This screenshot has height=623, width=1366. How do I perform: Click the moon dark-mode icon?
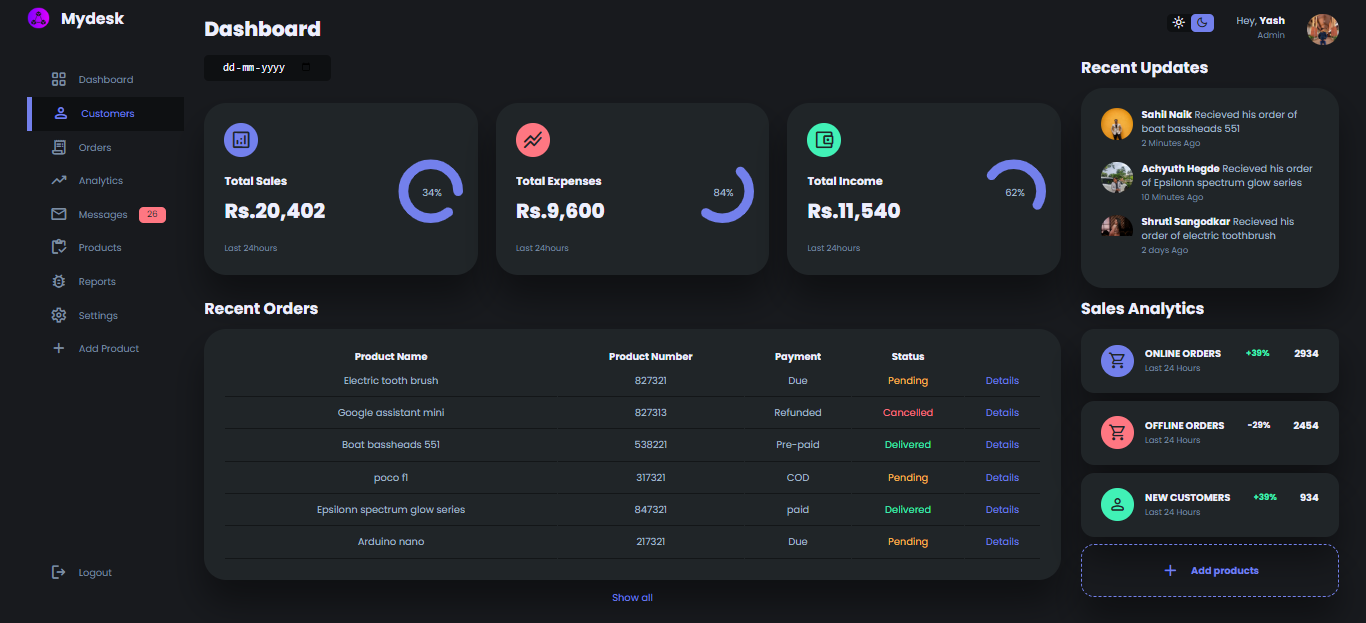pyautogui.click(x=1202, y=22)
